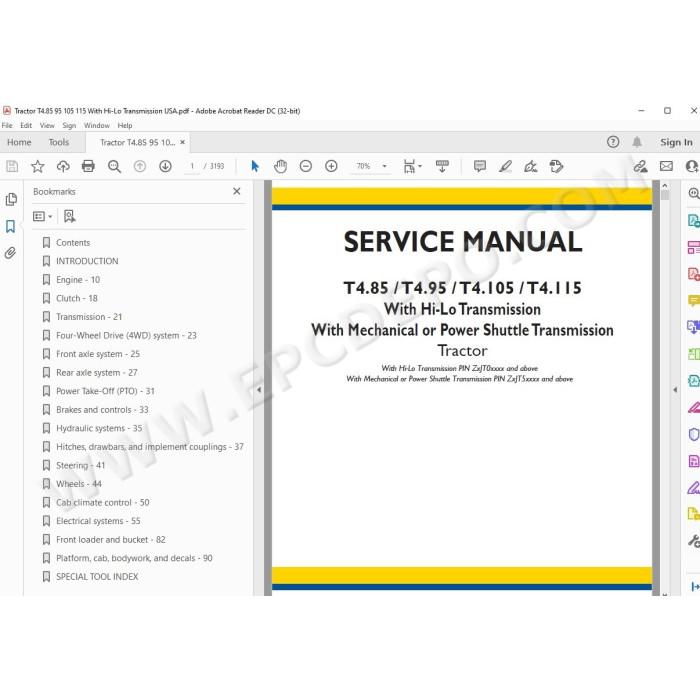
Task: Add the document to starred files
Action: pyautogui.click(x=38, y=167)
